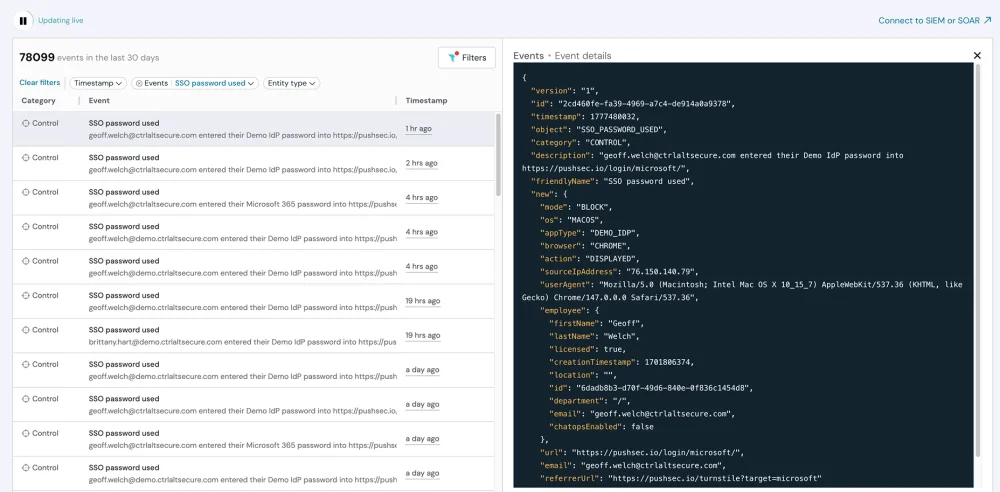1000x492 pixels.
Task: Click Clear filters link
Action: [x=40, y=82]
